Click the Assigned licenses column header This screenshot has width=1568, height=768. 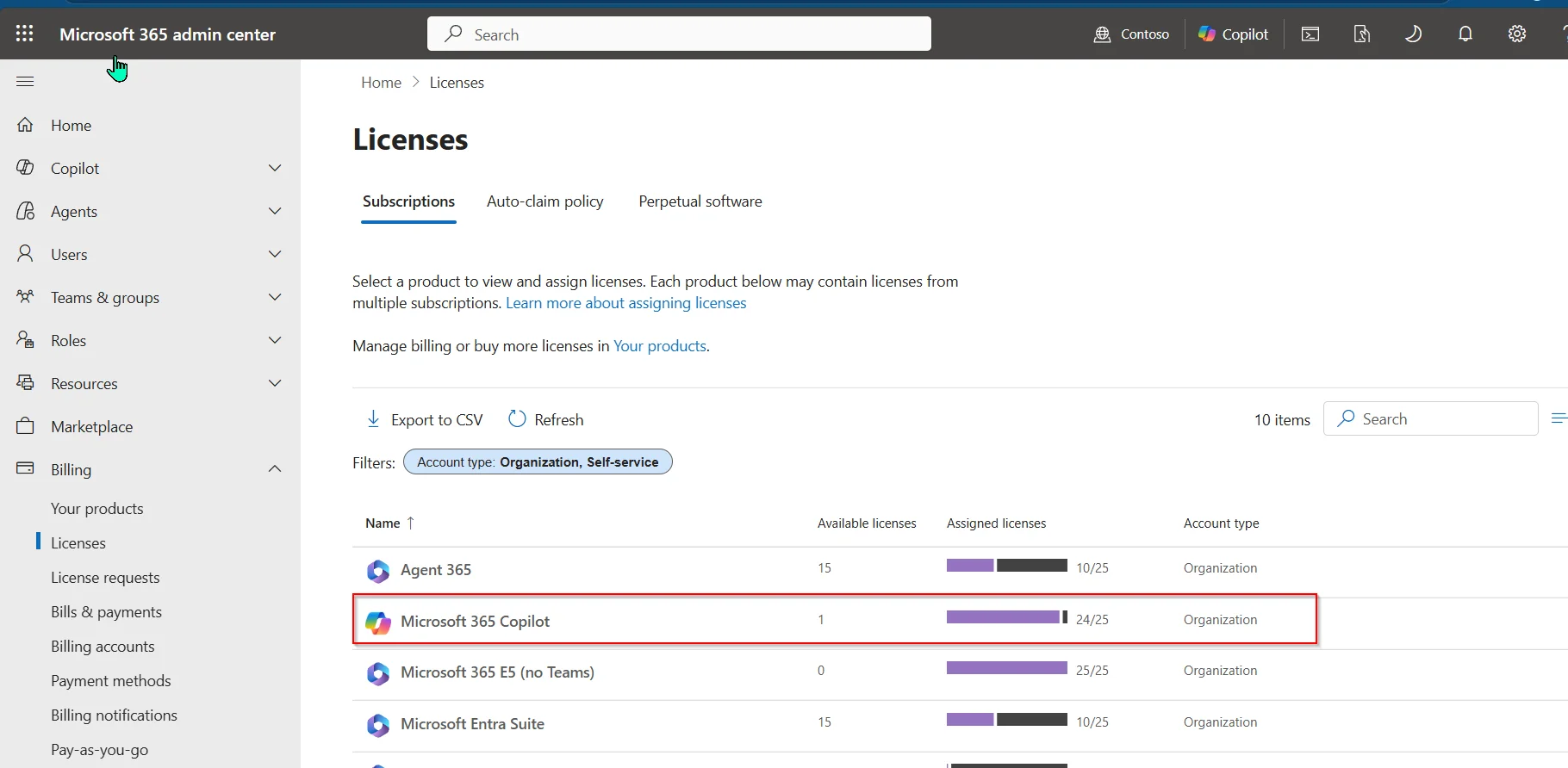(996, 523)
